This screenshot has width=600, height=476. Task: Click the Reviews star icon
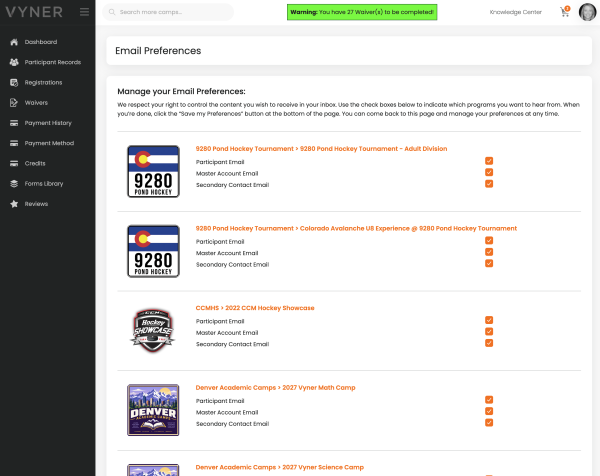tap(14, 204)
